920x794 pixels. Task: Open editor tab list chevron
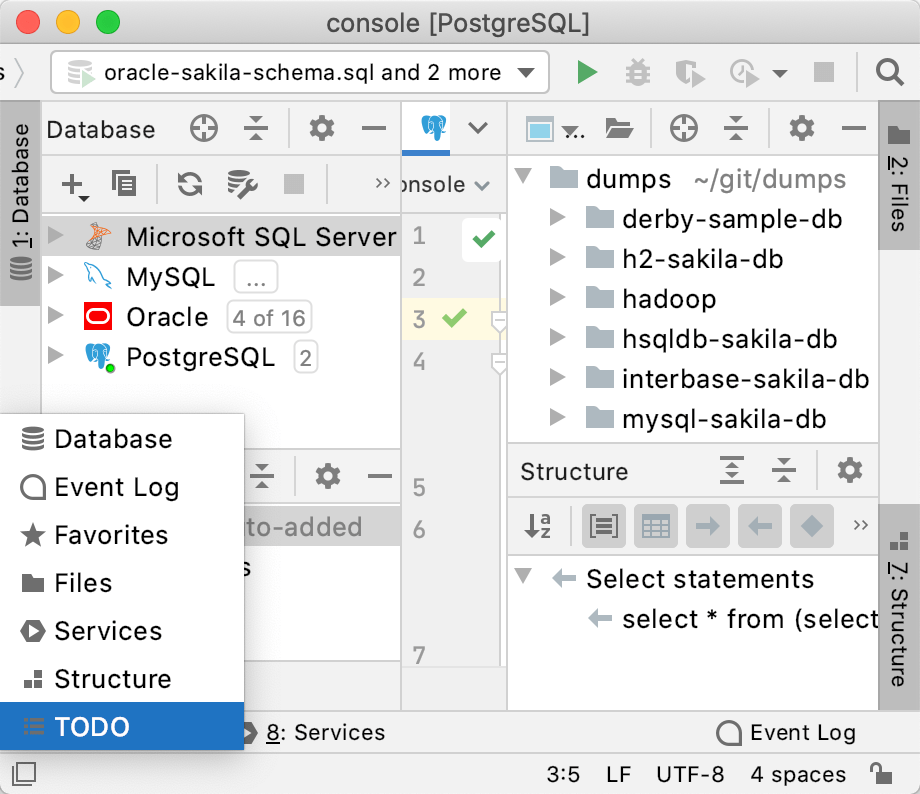pos(478,127)
